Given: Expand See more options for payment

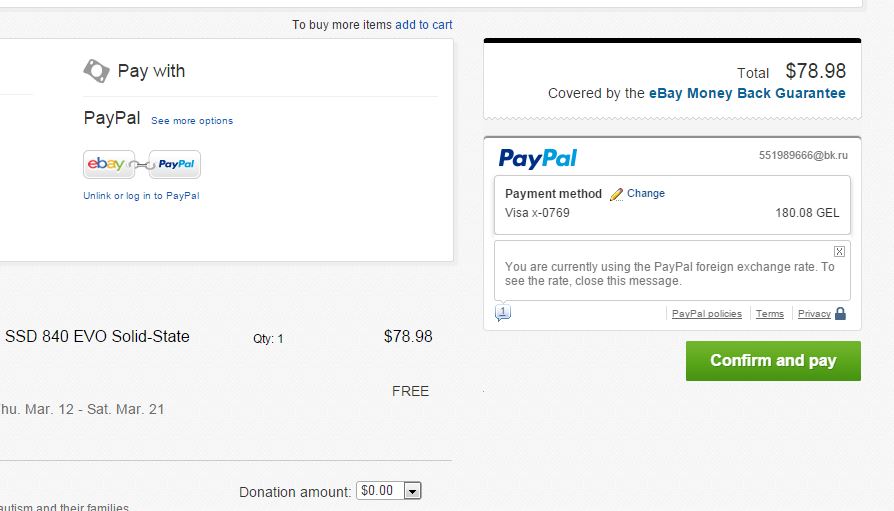Looking at the screenshot, I should (x=192, y=121).
